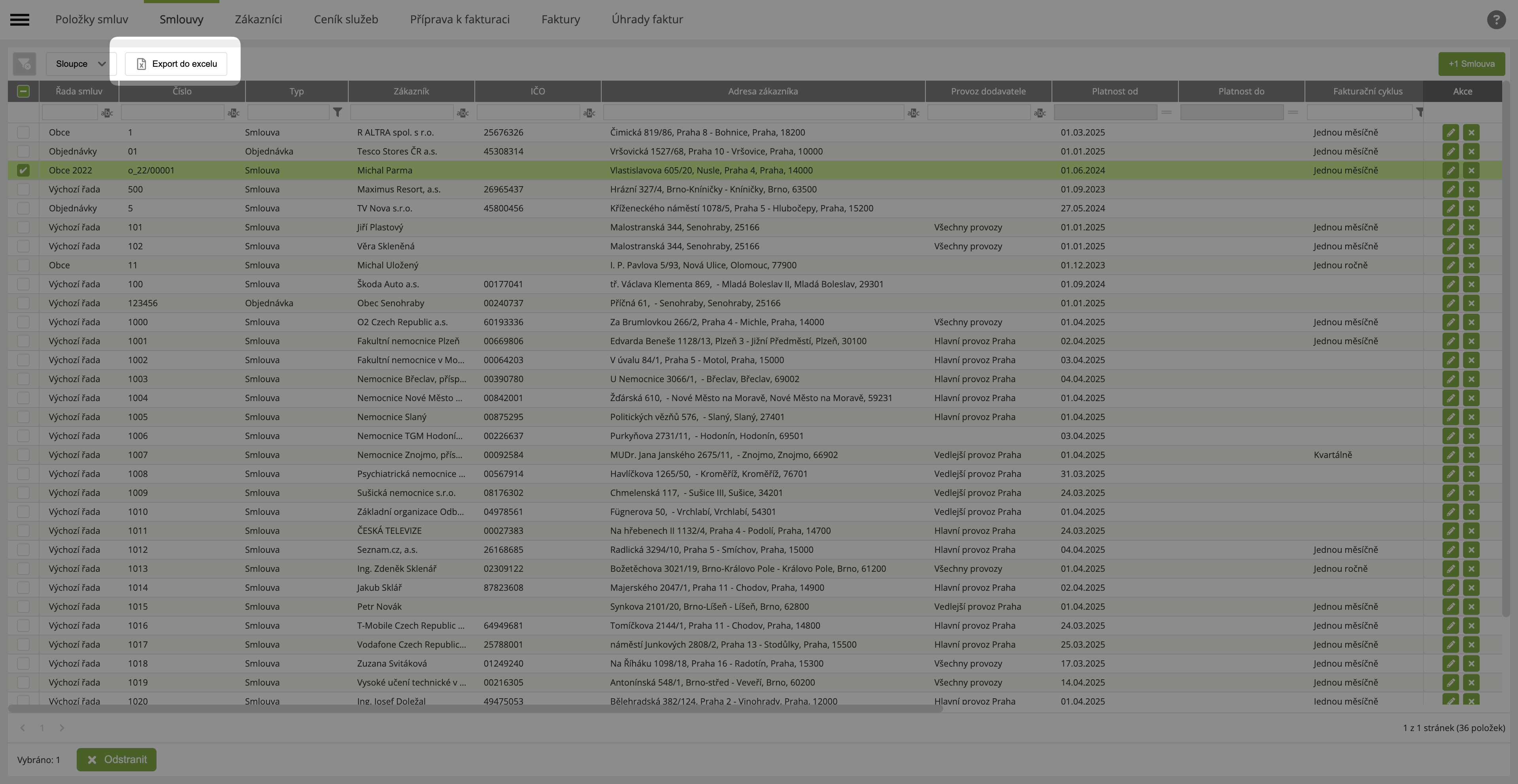Edit the R ALTRA spol. s r.o. contract
The width and height of the screenshot is (1518, 784).
click(x=1450, y=132)
